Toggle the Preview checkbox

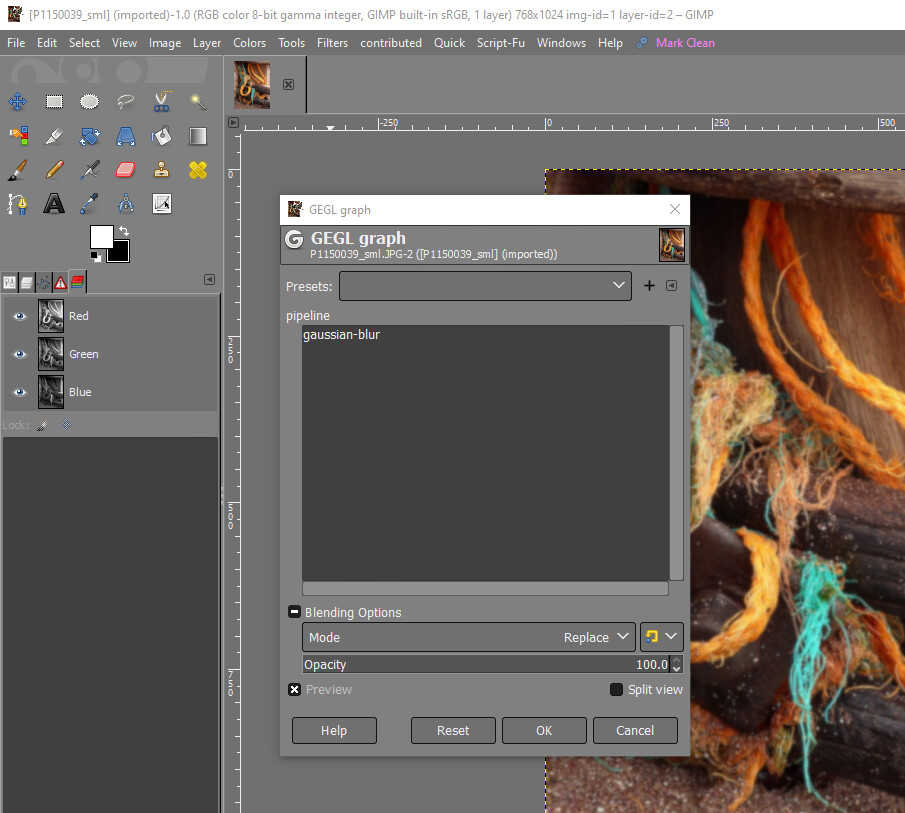coord(295,690)
